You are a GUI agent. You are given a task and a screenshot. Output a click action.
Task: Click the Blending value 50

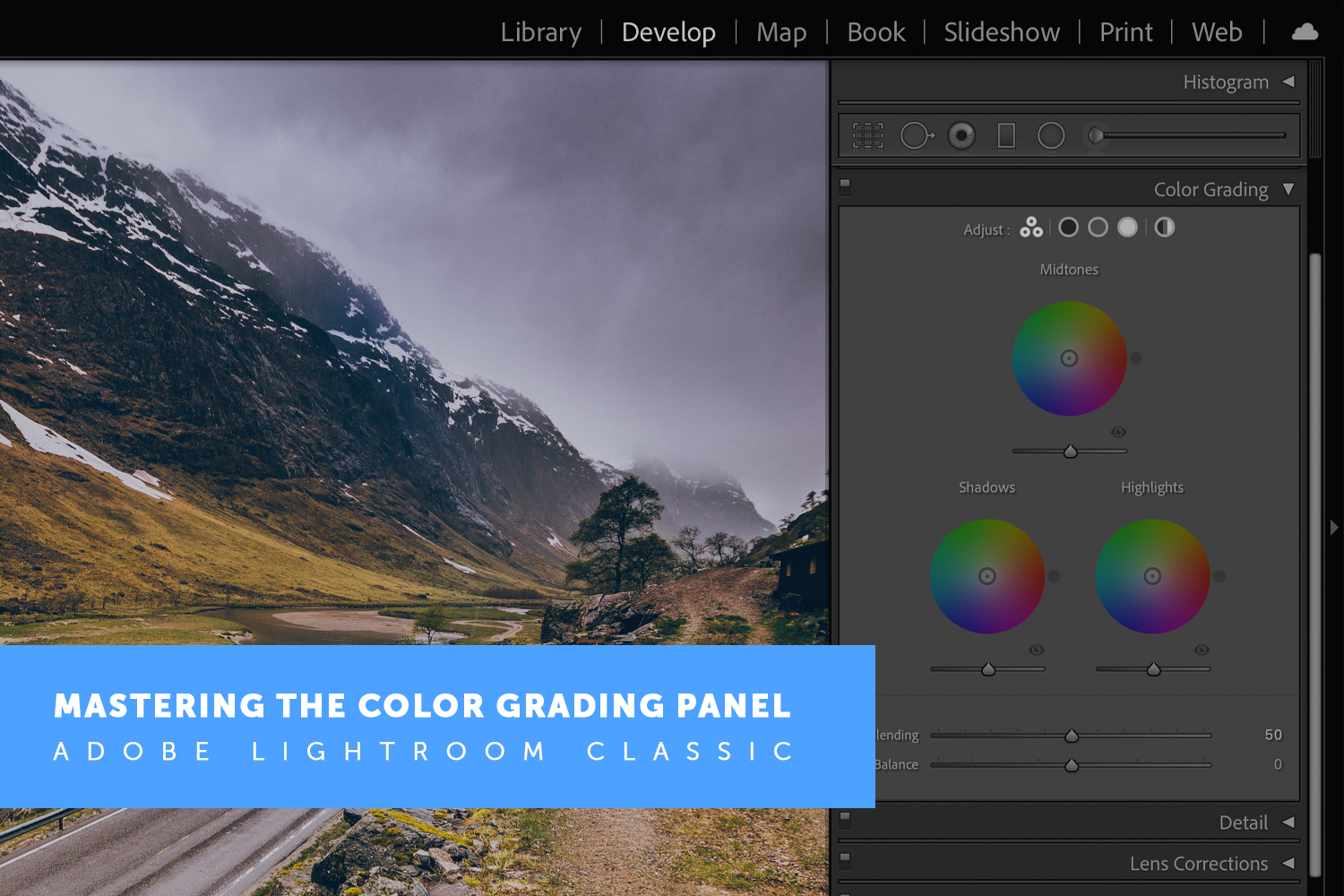click(1273, 735)
